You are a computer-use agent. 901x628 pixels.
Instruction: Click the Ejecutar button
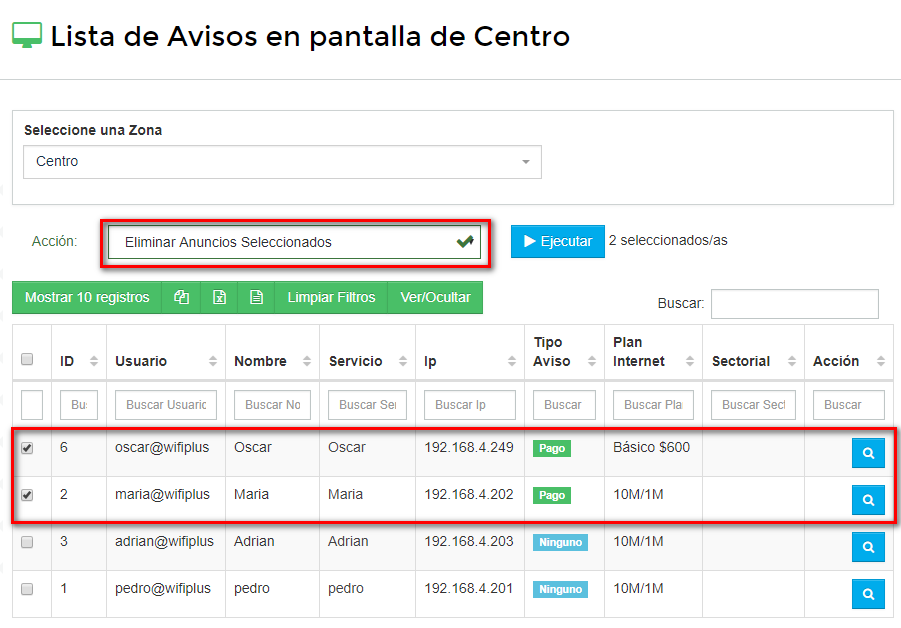point(557,241)
